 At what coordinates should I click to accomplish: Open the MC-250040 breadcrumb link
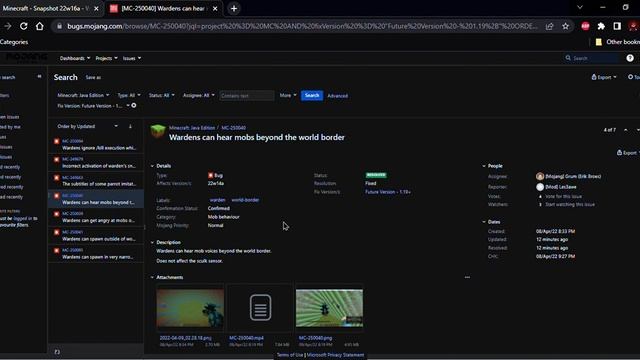click(233, 128)
